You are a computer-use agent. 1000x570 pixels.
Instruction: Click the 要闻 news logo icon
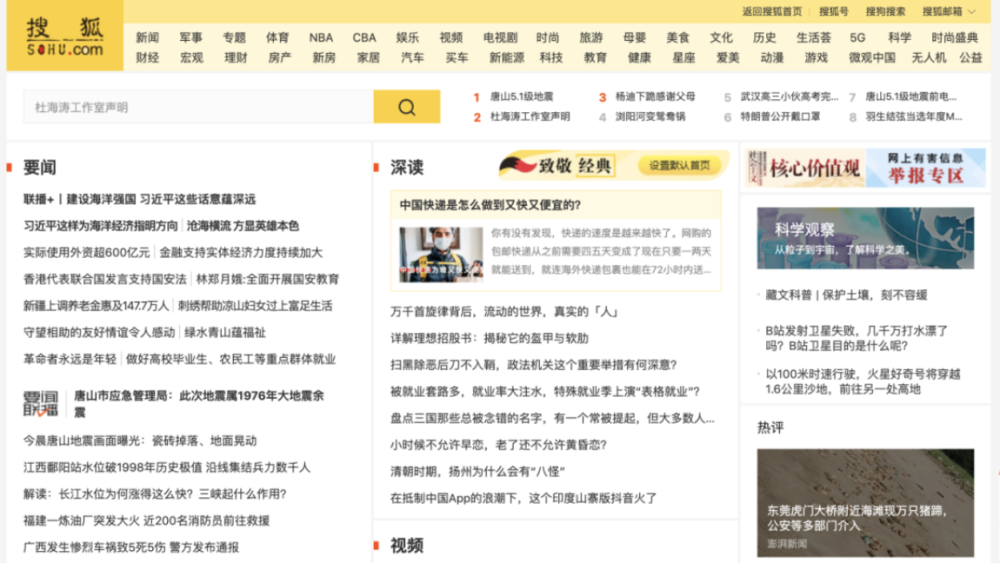point(41,404)
